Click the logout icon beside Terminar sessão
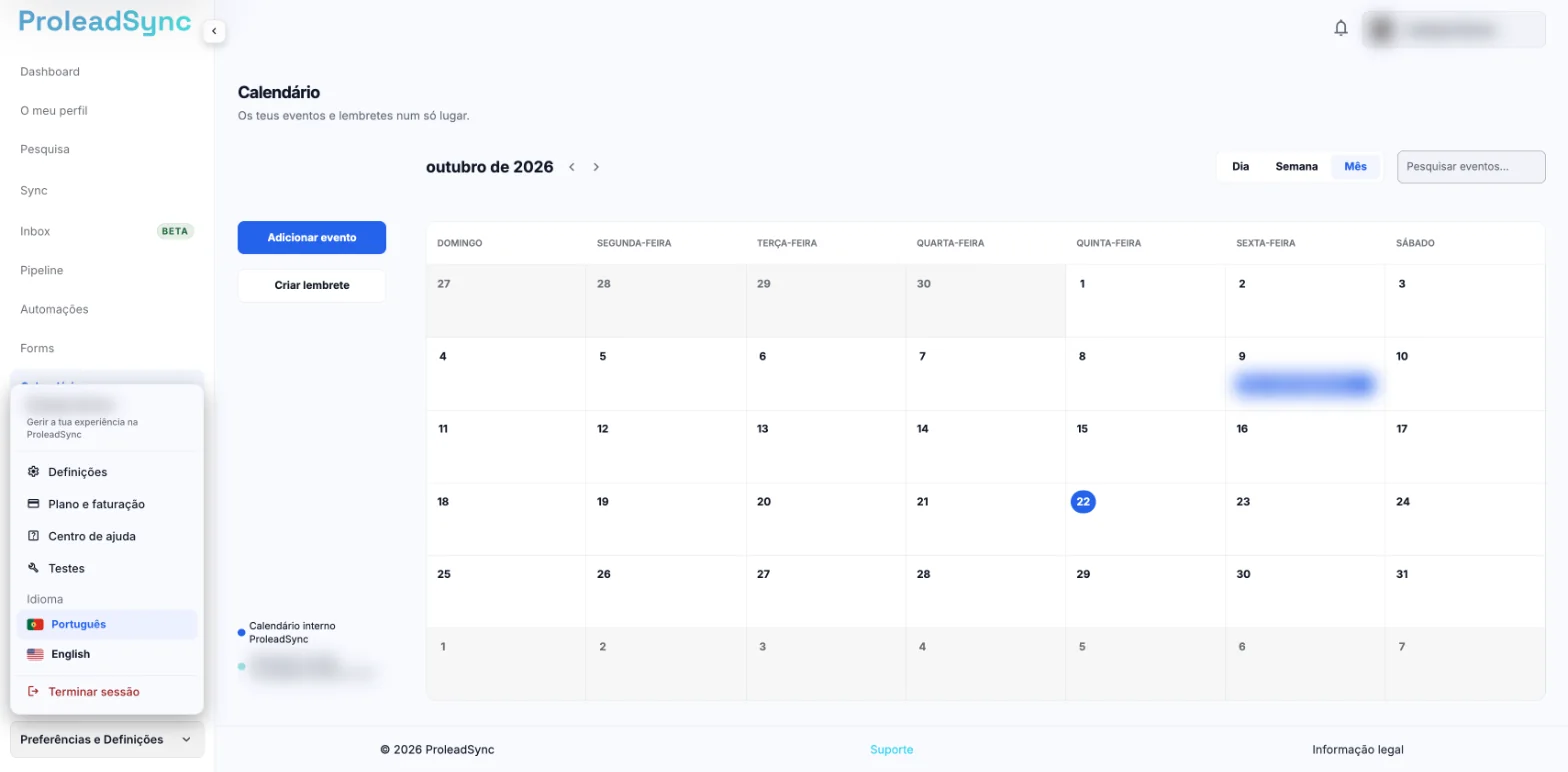 [34, 692]
